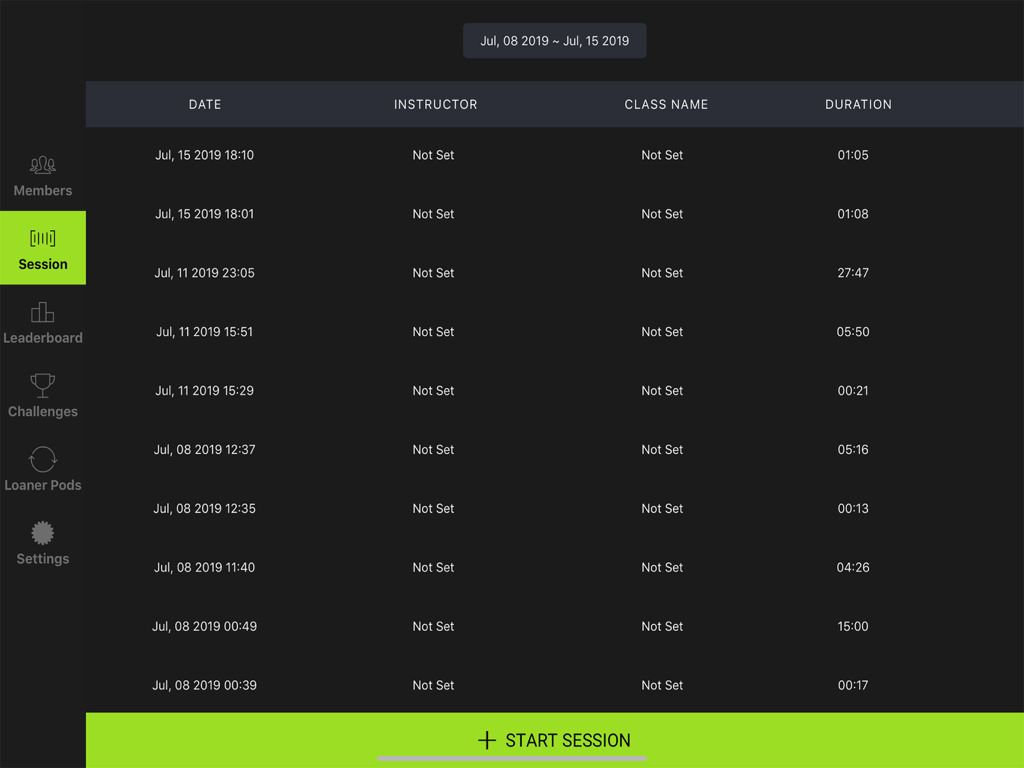Switch to the Members section
This screenshot has width=1024, height=768.
tap(42, 175)
